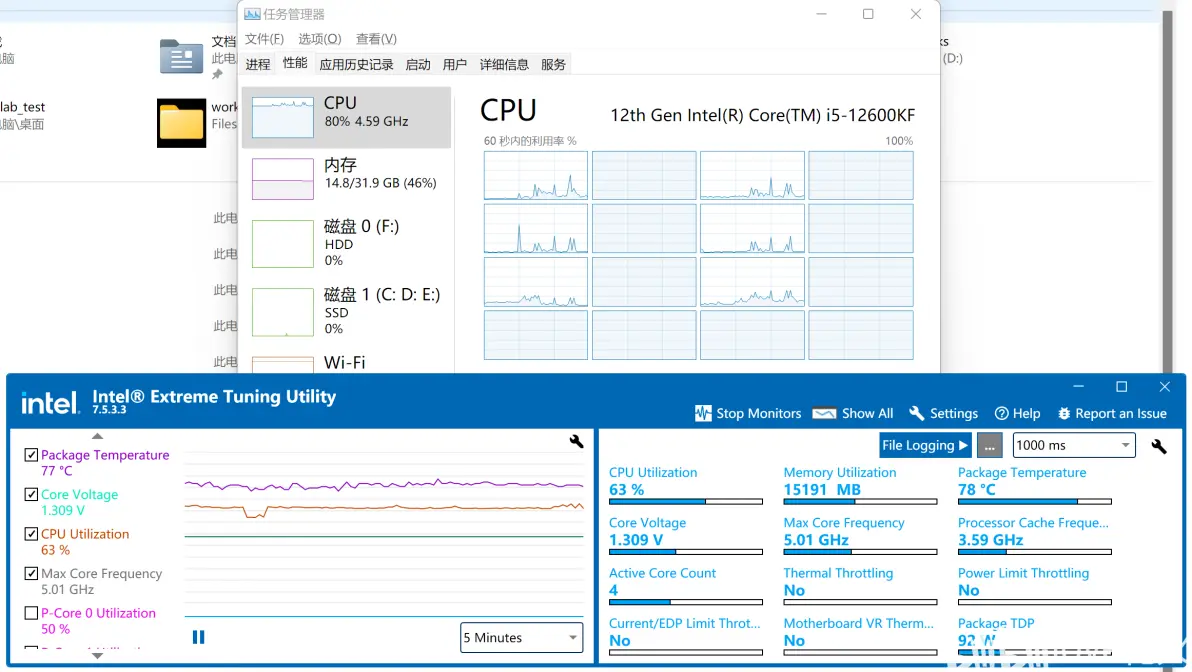Open the 文件(F) menu in Task Manager

[x=264, y=39]
